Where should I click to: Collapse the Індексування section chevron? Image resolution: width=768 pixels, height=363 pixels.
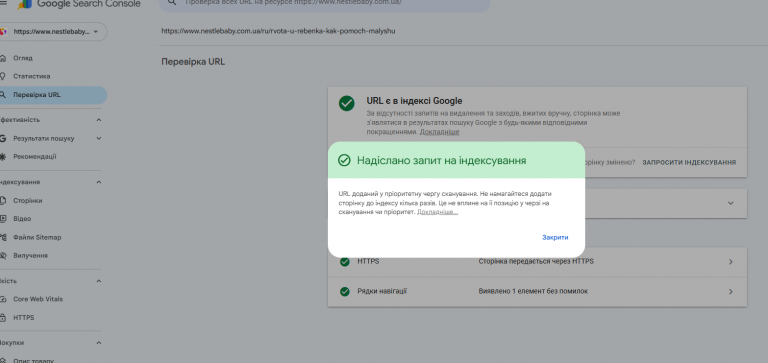[x=98, y=182]
